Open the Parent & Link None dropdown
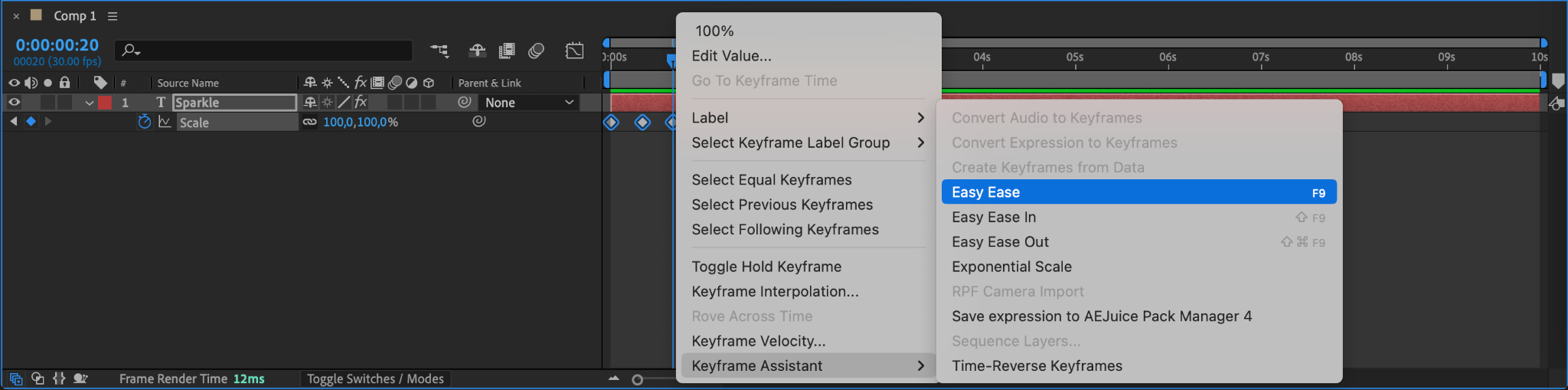 529,103
